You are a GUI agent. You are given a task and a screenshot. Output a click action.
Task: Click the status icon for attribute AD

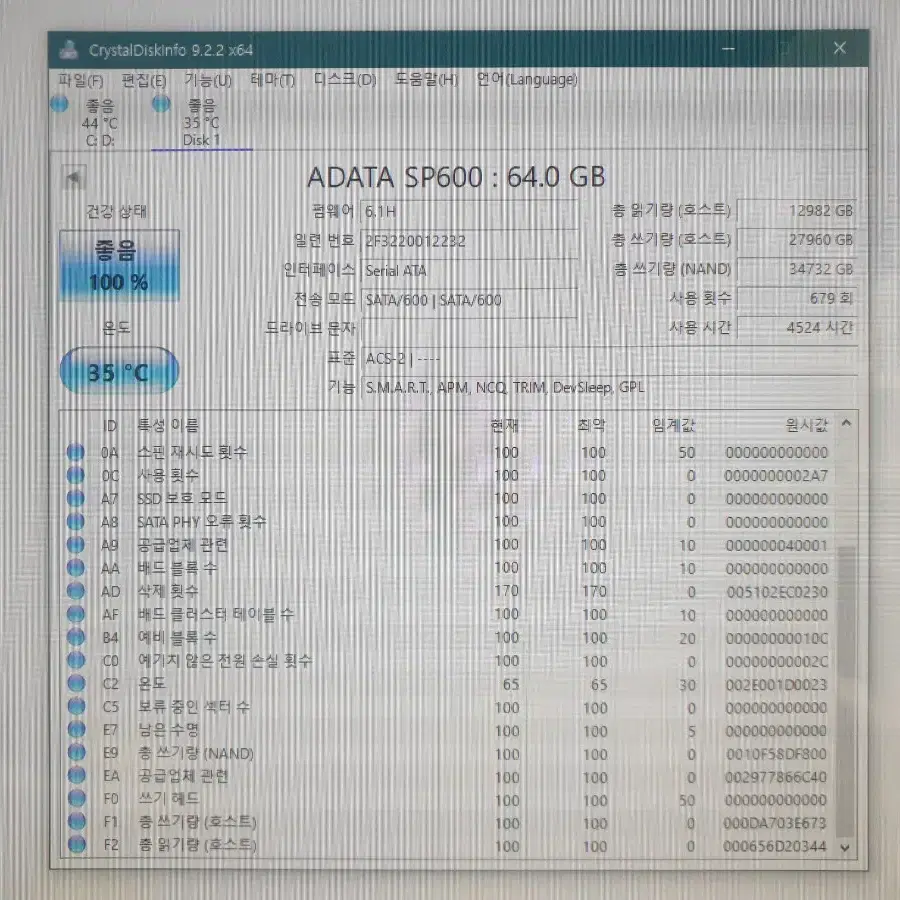click(76, 591)
